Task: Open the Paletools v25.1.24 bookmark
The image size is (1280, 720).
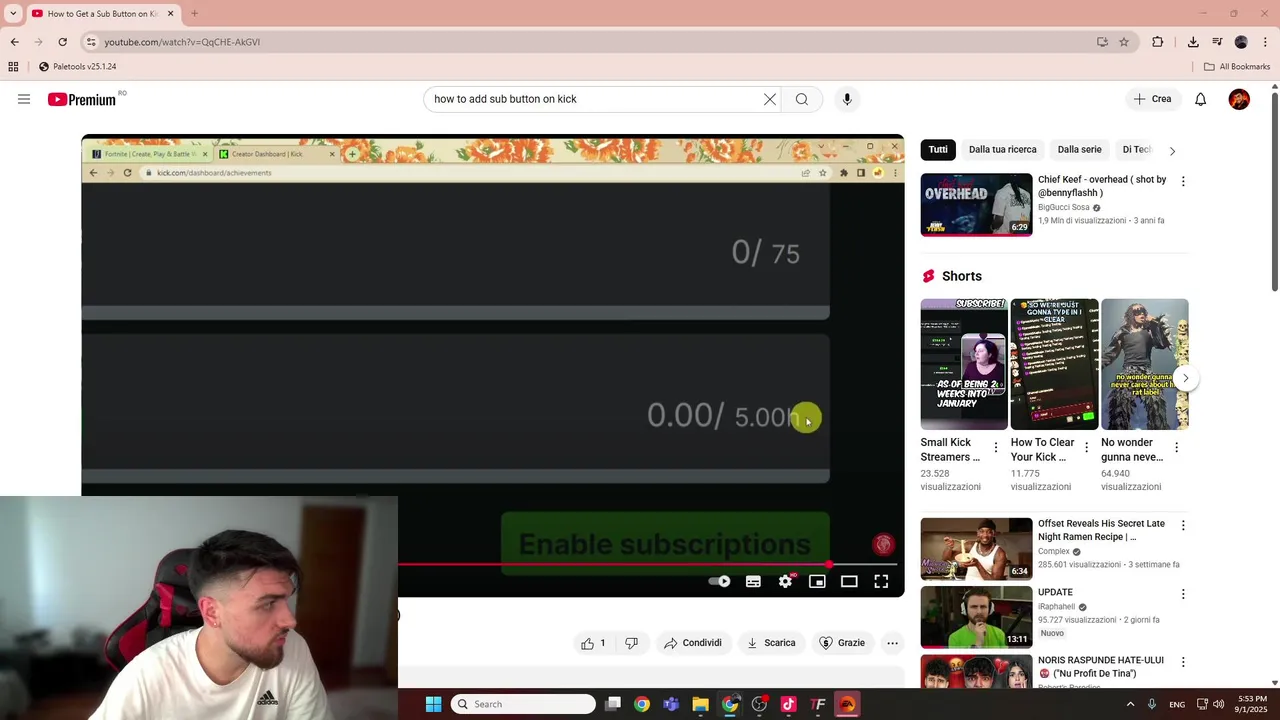Action: click(x=78, y=67)
